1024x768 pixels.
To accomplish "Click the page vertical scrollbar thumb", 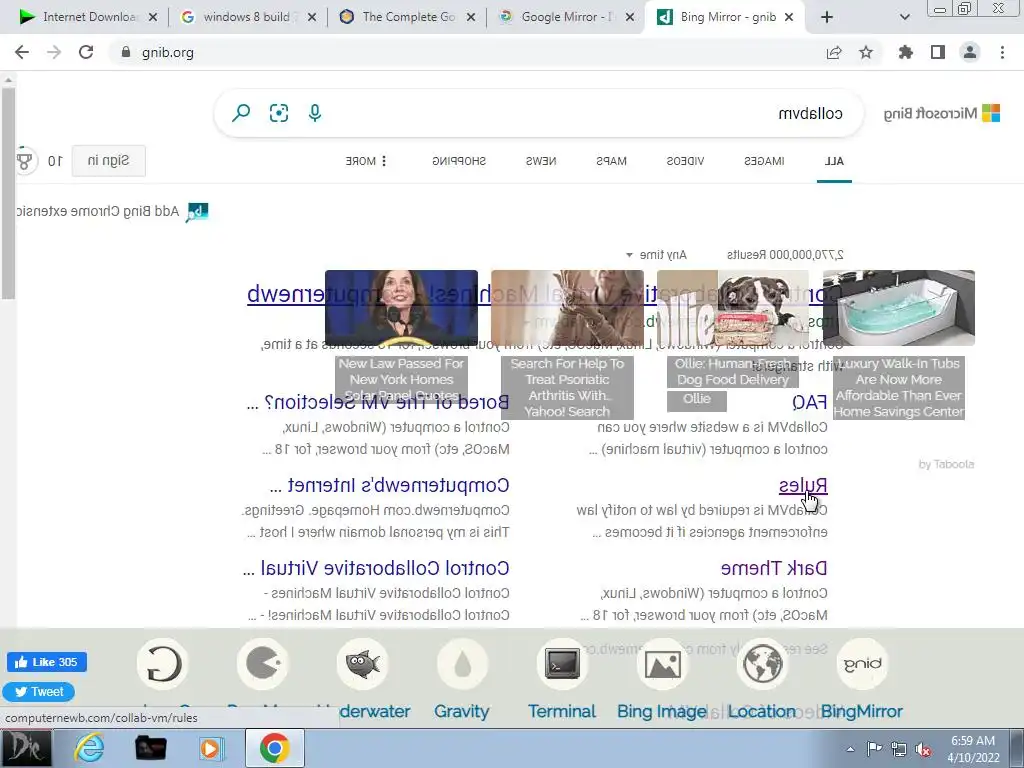I will (8, 194).
